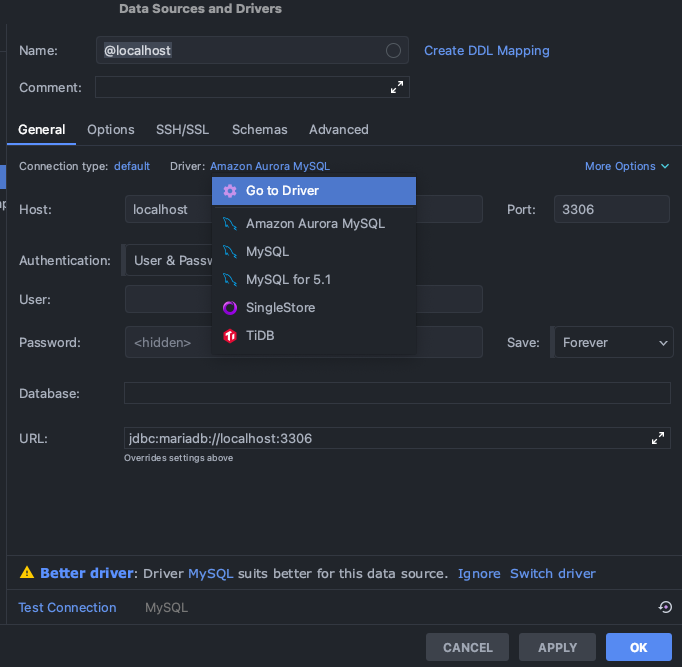Expand the URL field editor
Image resolution: width=682 pixels, height=667 pixels.
tap(658, 438)
